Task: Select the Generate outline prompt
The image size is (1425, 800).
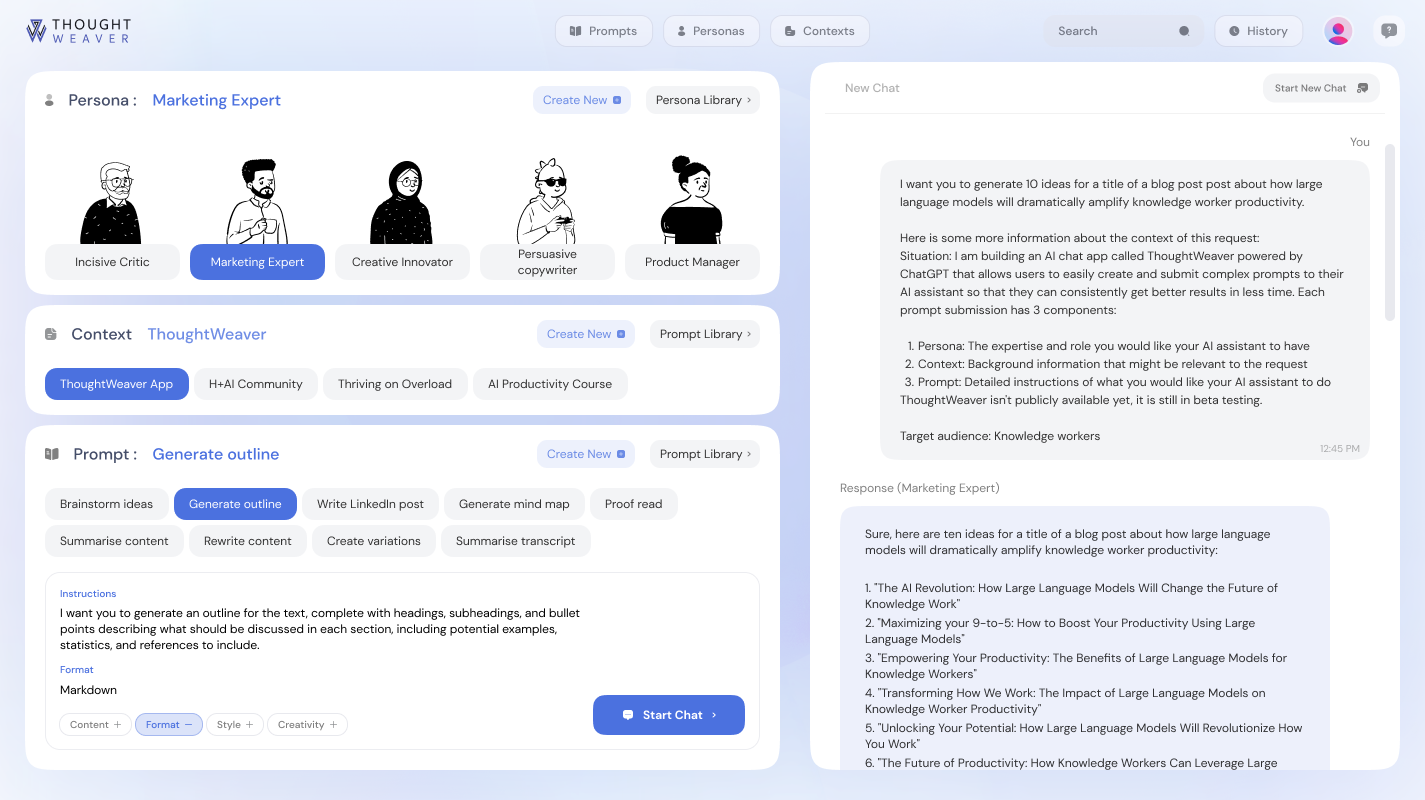Action: pyautogui.click(x=235, y=504)
